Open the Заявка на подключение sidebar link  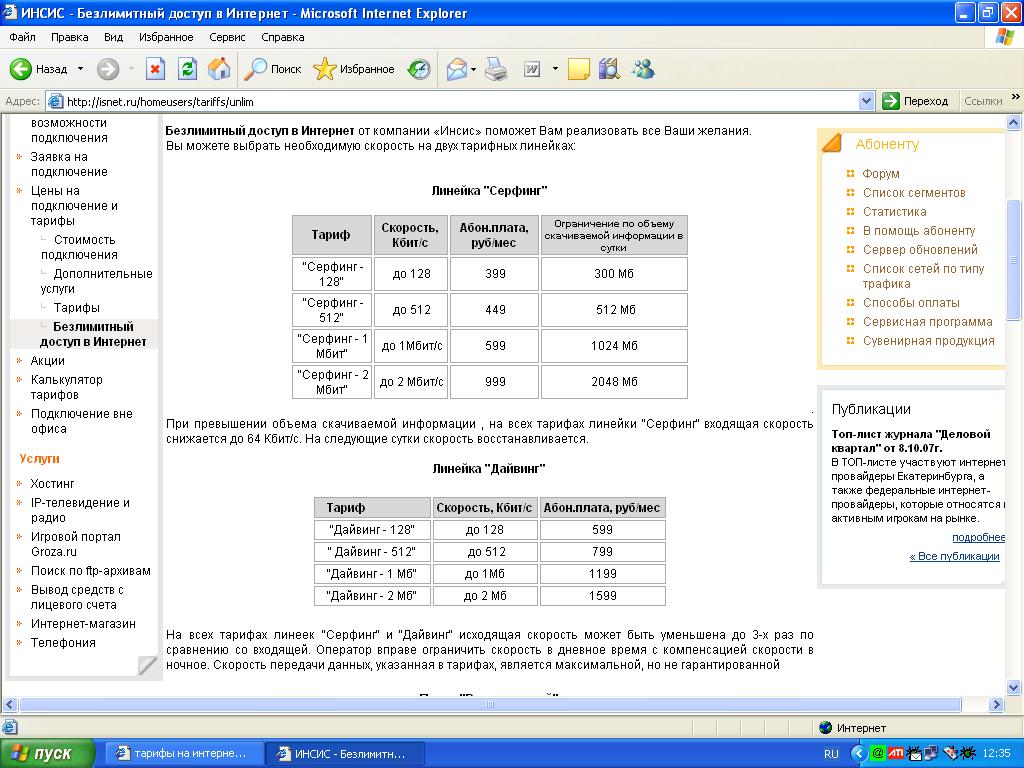coord(69,164)
